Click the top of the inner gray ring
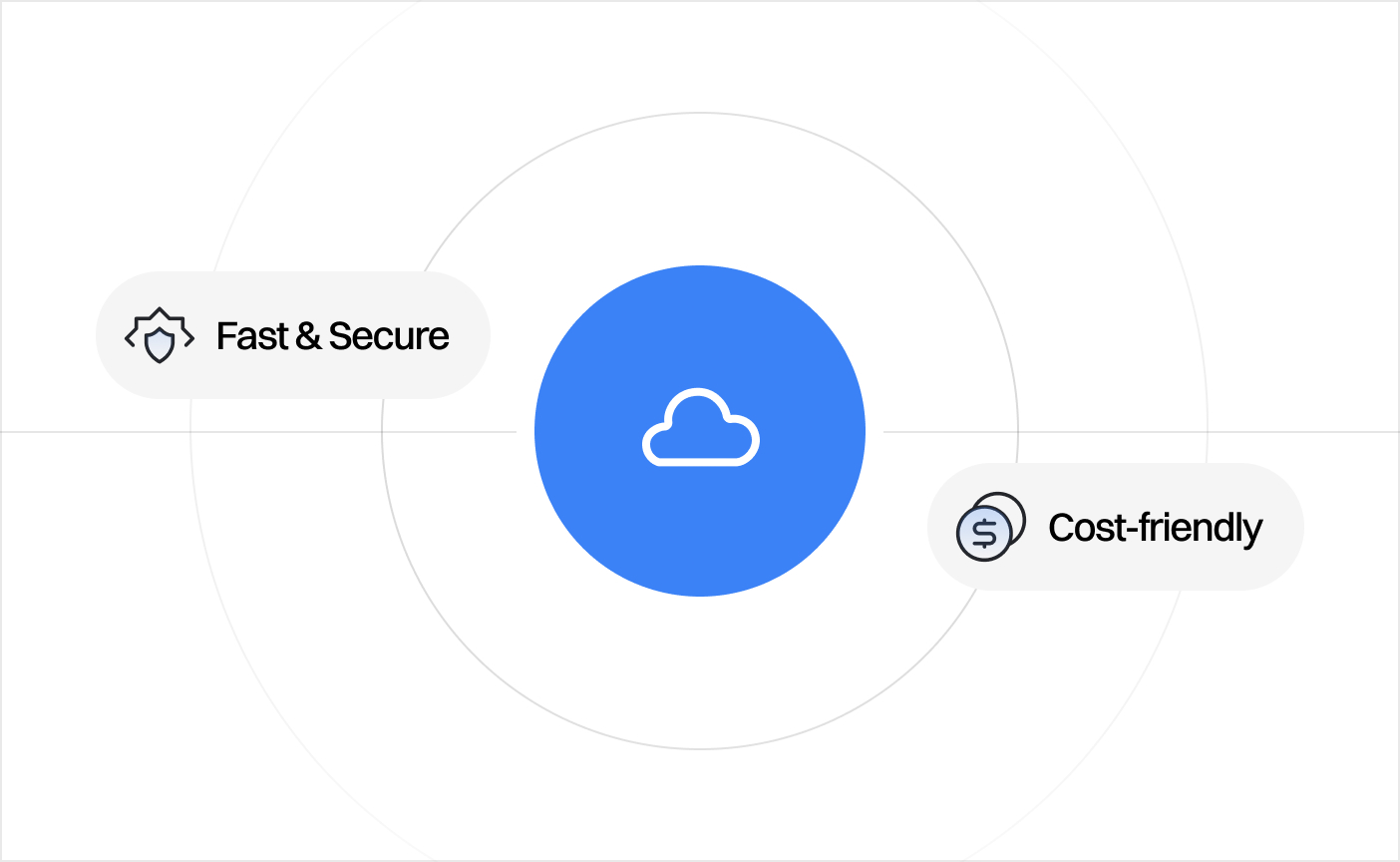The image size is (1400, 862). pos(700,113)
